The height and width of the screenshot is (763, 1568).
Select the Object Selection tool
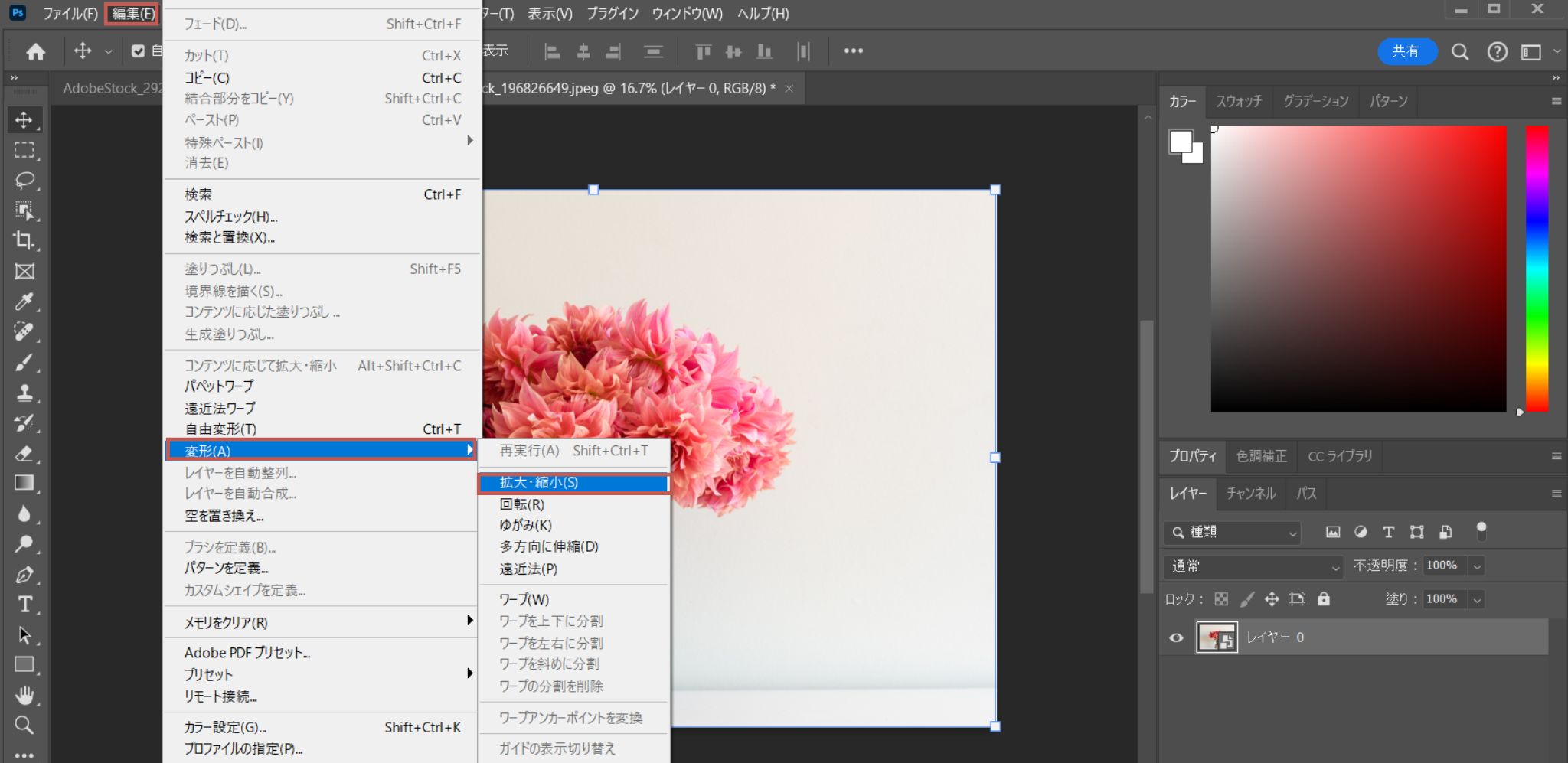click(x=24, y=210)
